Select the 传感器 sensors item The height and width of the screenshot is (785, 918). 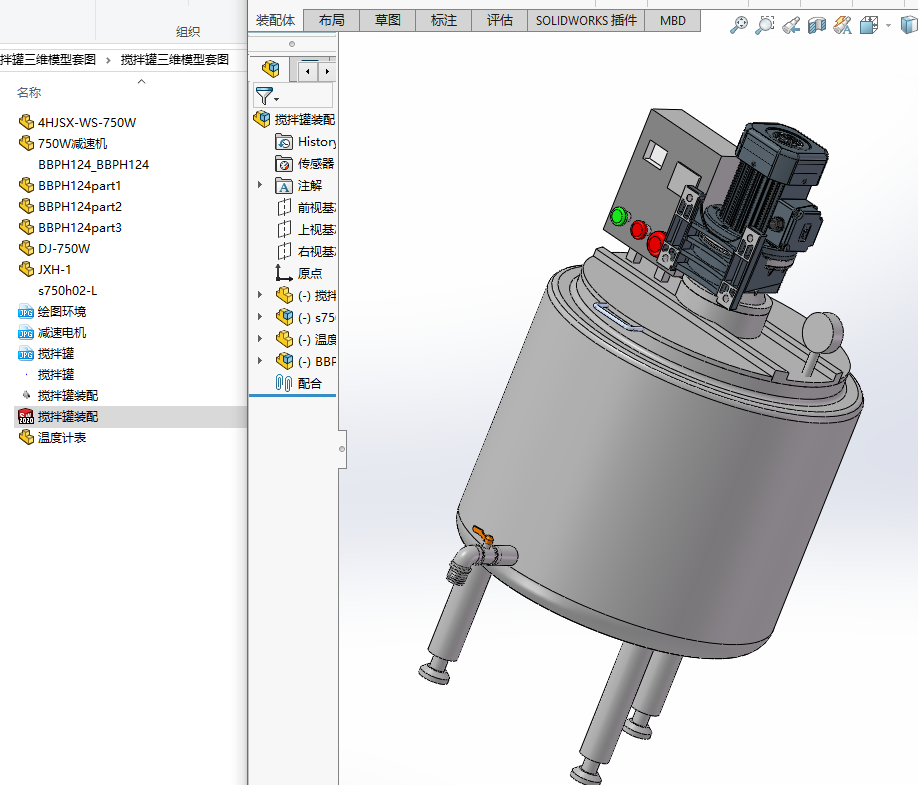[315, 164]
